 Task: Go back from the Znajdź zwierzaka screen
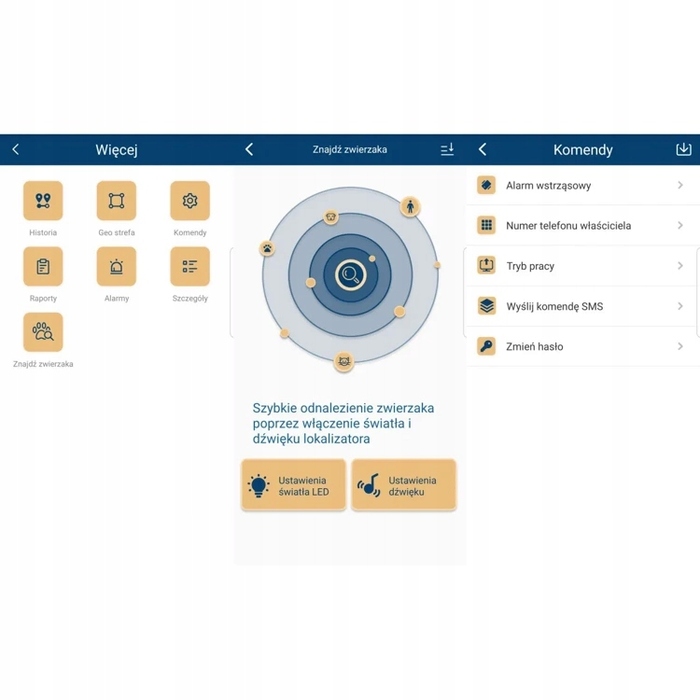[249, 149]
